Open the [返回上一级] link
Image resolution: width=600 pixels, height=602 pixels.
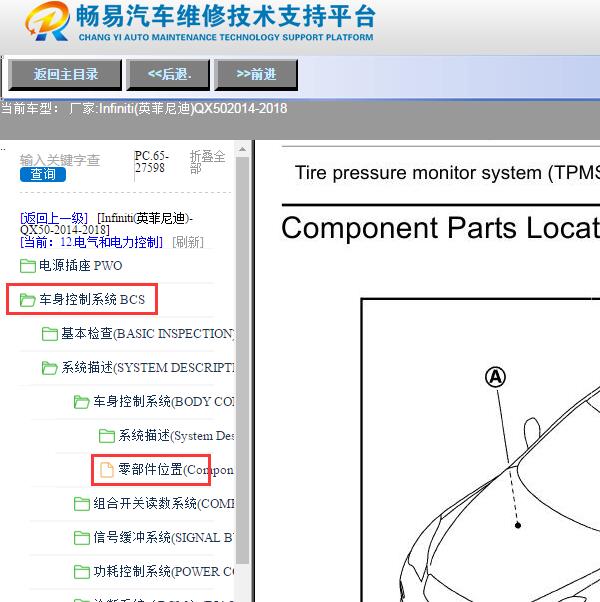[54, 218]
